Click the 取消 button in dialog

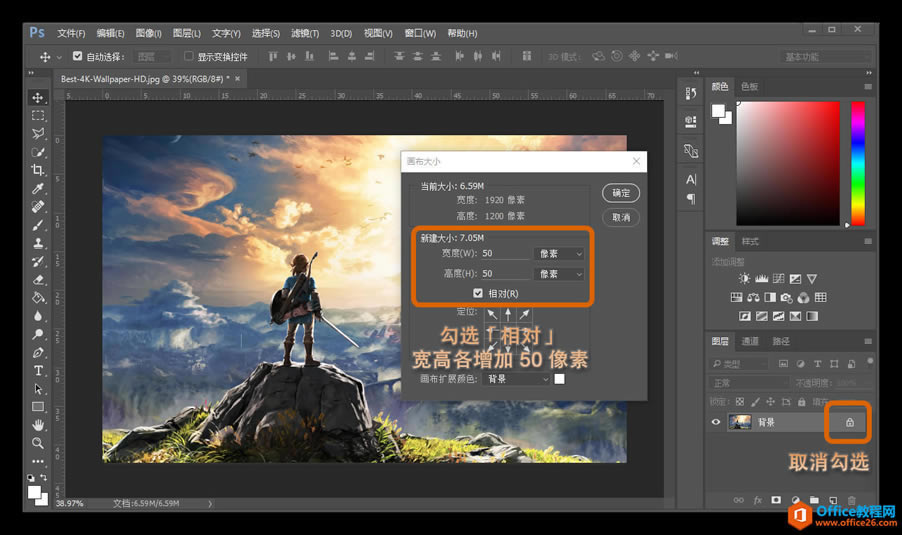click(621, 217)
